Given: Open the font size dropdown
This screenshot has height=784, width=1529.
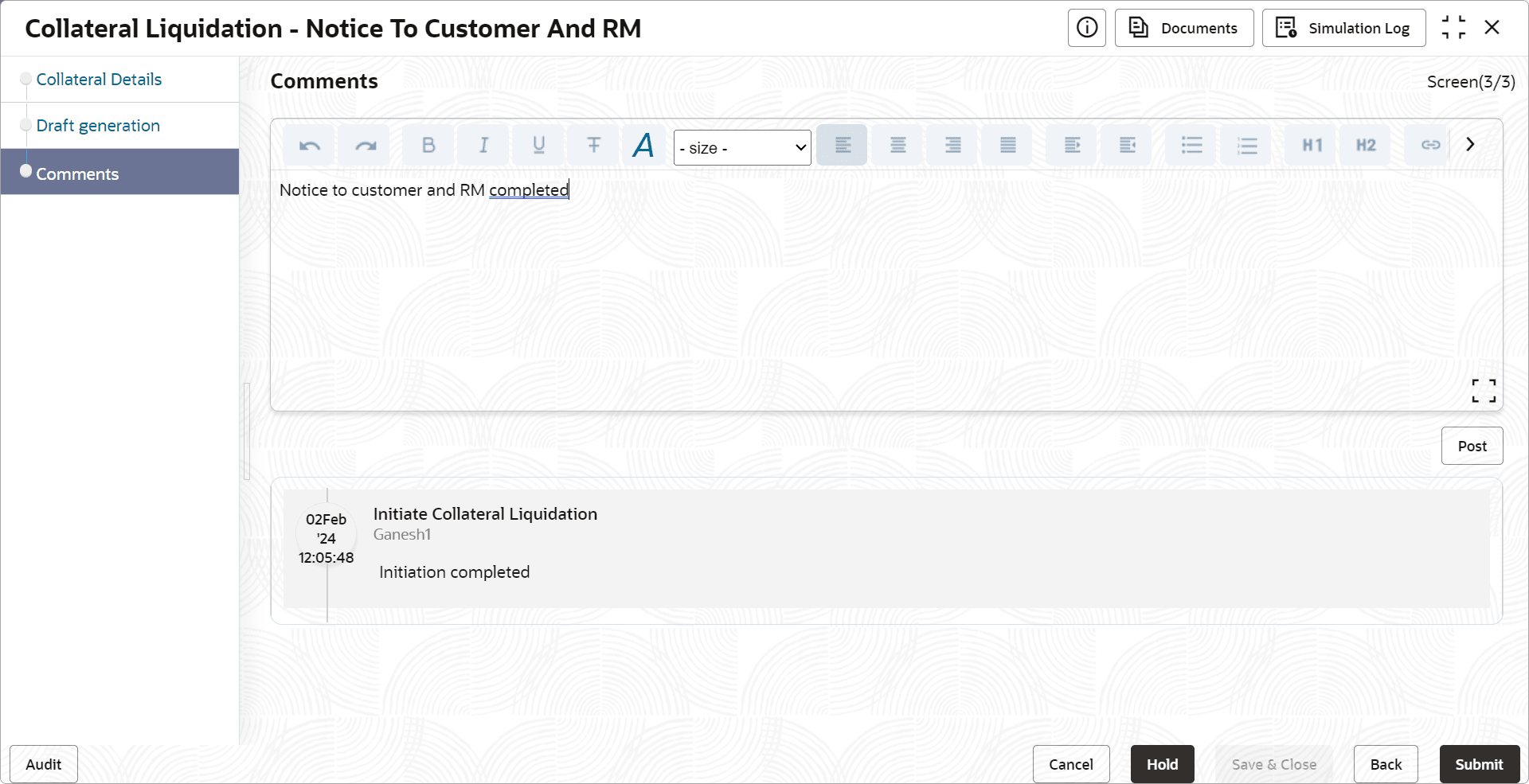Looking at the screenshot, I should tap(742, 148).
